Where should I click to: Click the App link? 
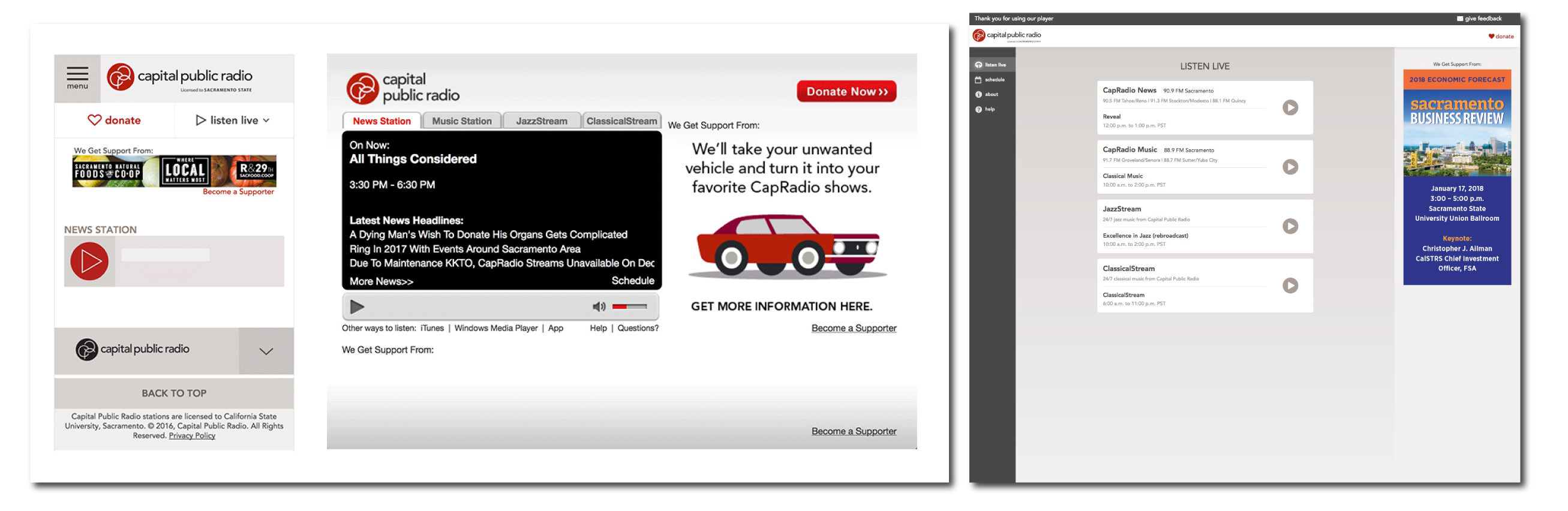[555, 329]
